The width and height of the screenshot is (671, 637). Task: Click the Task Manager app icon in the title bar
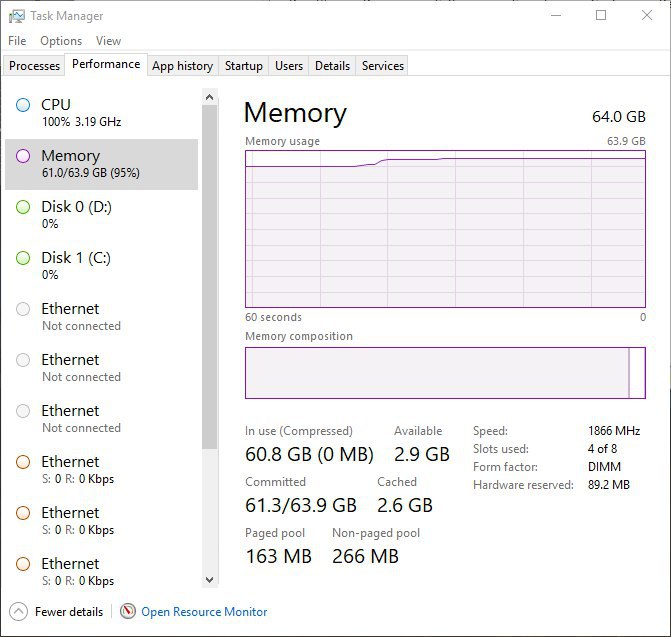click(17, 16)
